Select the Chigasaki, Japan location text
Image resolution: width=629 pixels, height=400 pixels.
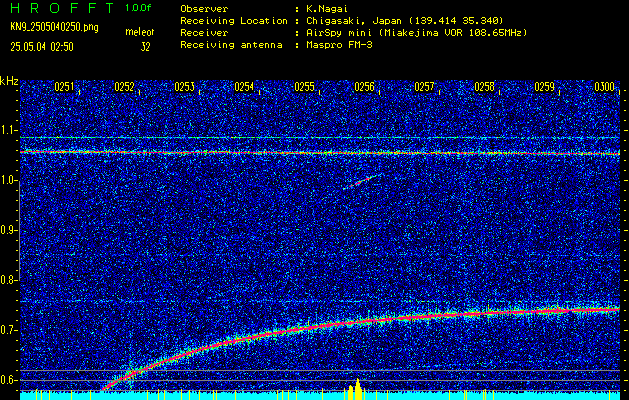pos(404,20)
